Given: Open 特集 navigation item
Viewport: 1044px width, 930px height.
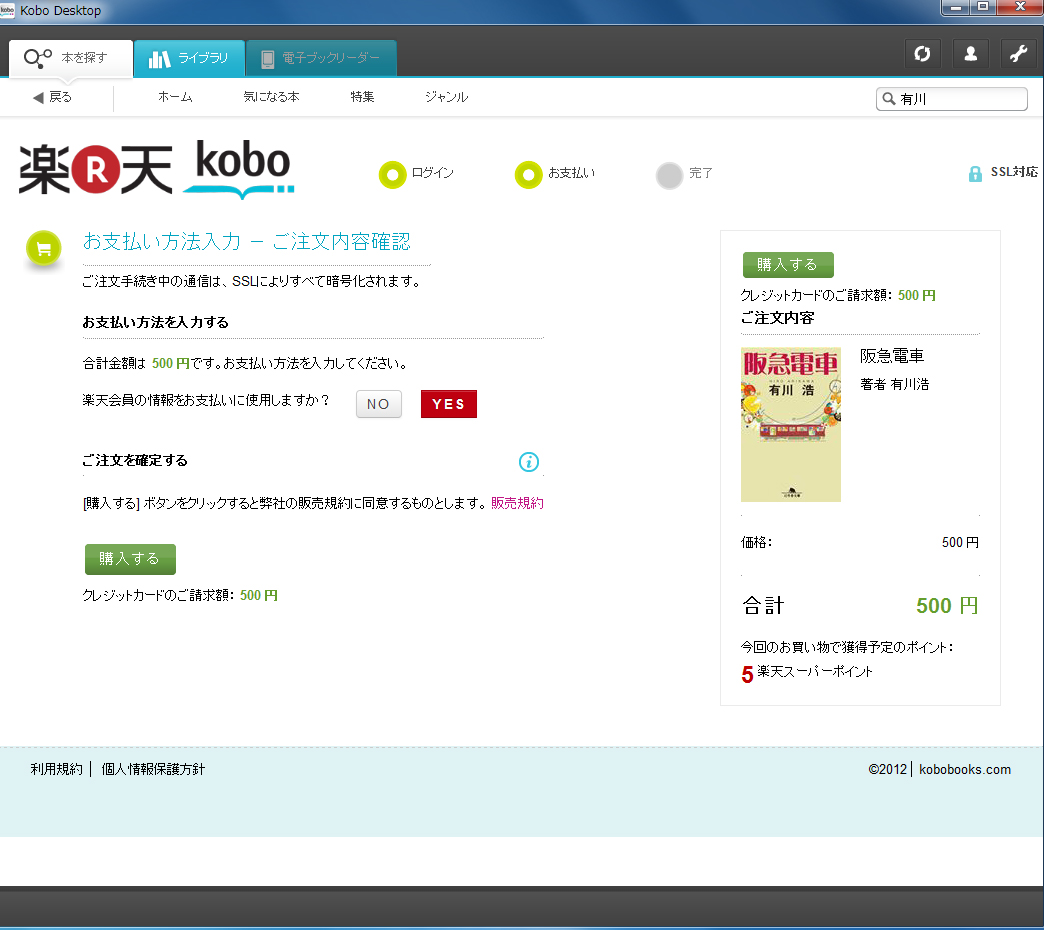Looking at the screenshot, I should tap(362, 97).
